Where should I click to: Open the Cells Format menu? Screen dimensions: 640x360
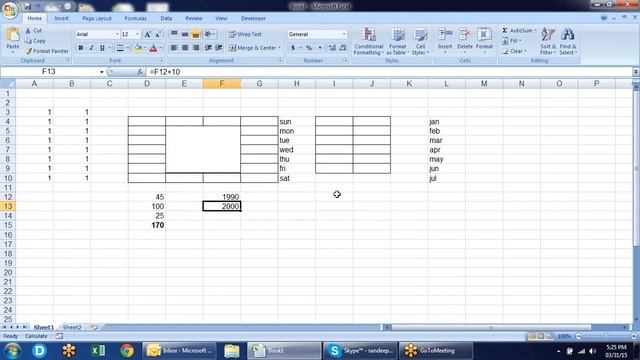point(484,40)
